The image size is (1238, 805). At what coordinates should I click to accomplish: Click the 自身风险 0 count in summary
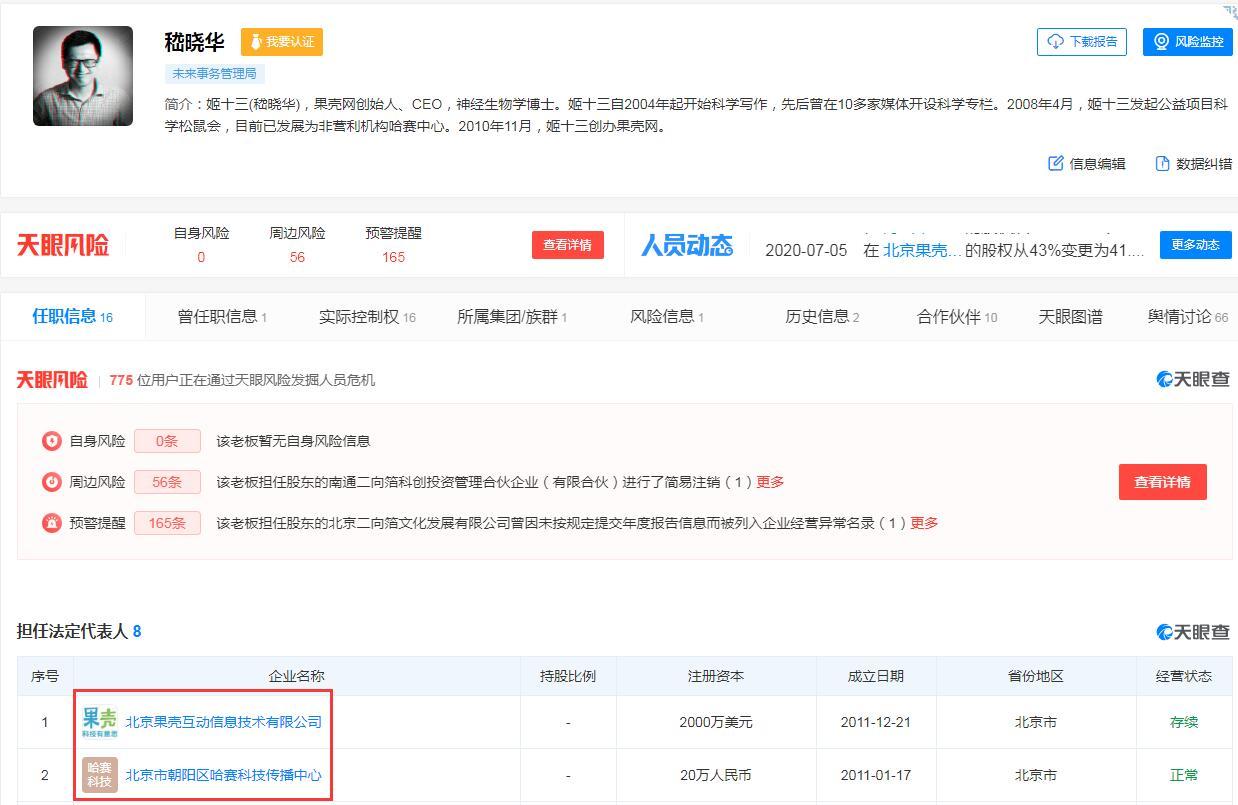click(201, 257)
